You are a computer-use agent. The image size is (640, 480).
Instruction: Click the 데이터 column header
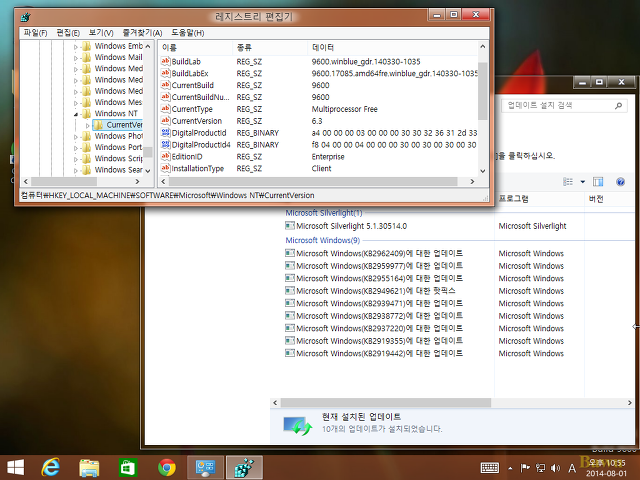coord(392,48)
